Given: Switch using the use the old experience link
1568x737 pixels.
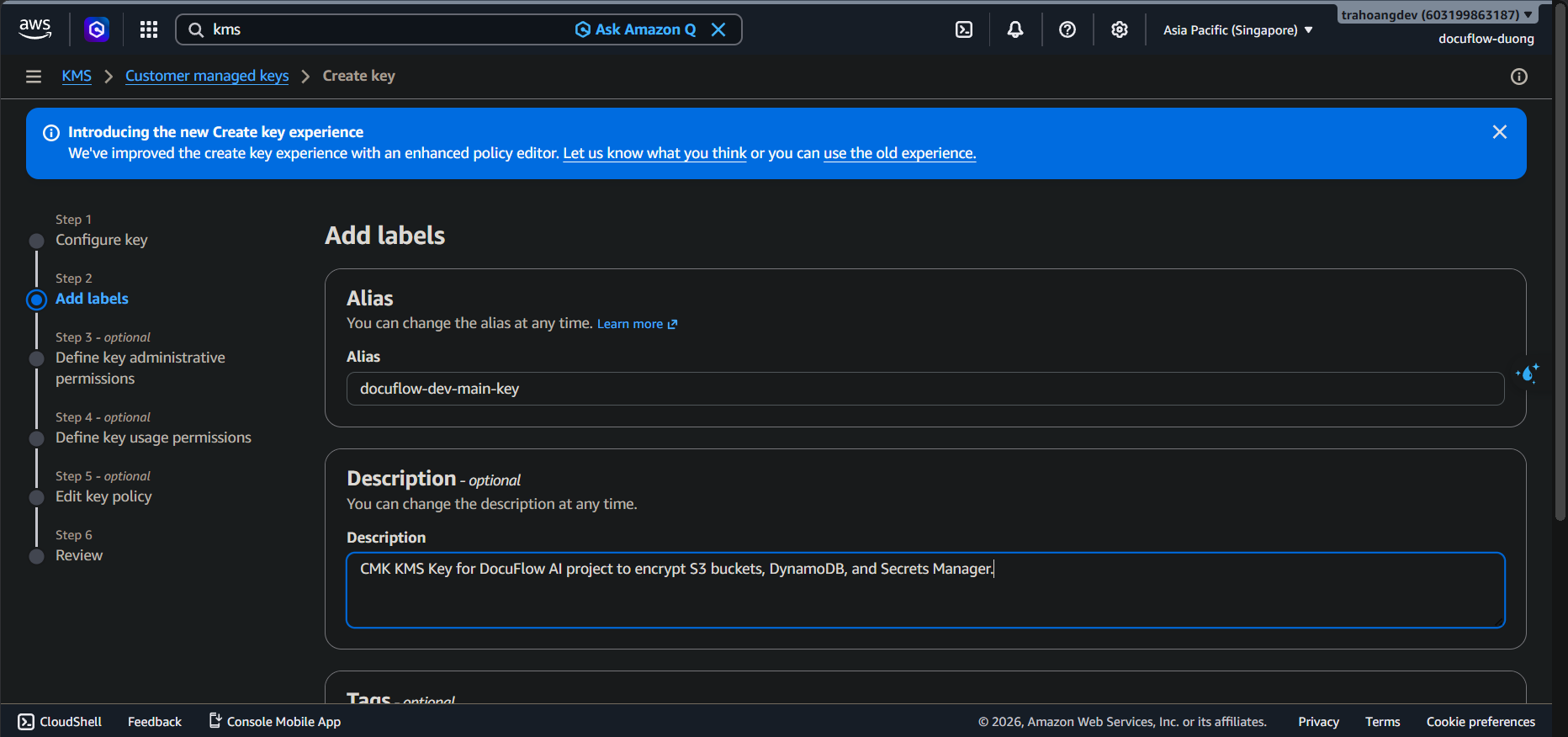Looking at the screenshot, I should pyautogui.click(x=899, y=153).
